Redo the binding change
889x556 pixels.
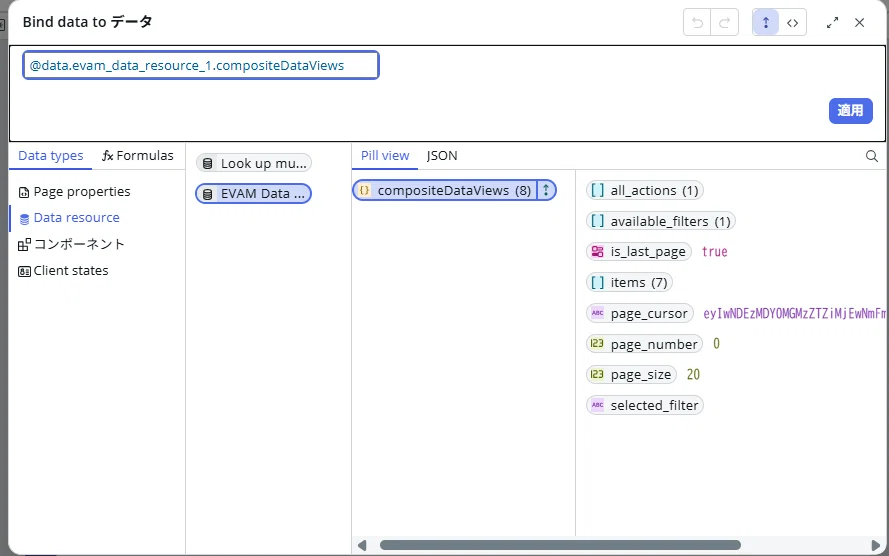tap(725, 23)
